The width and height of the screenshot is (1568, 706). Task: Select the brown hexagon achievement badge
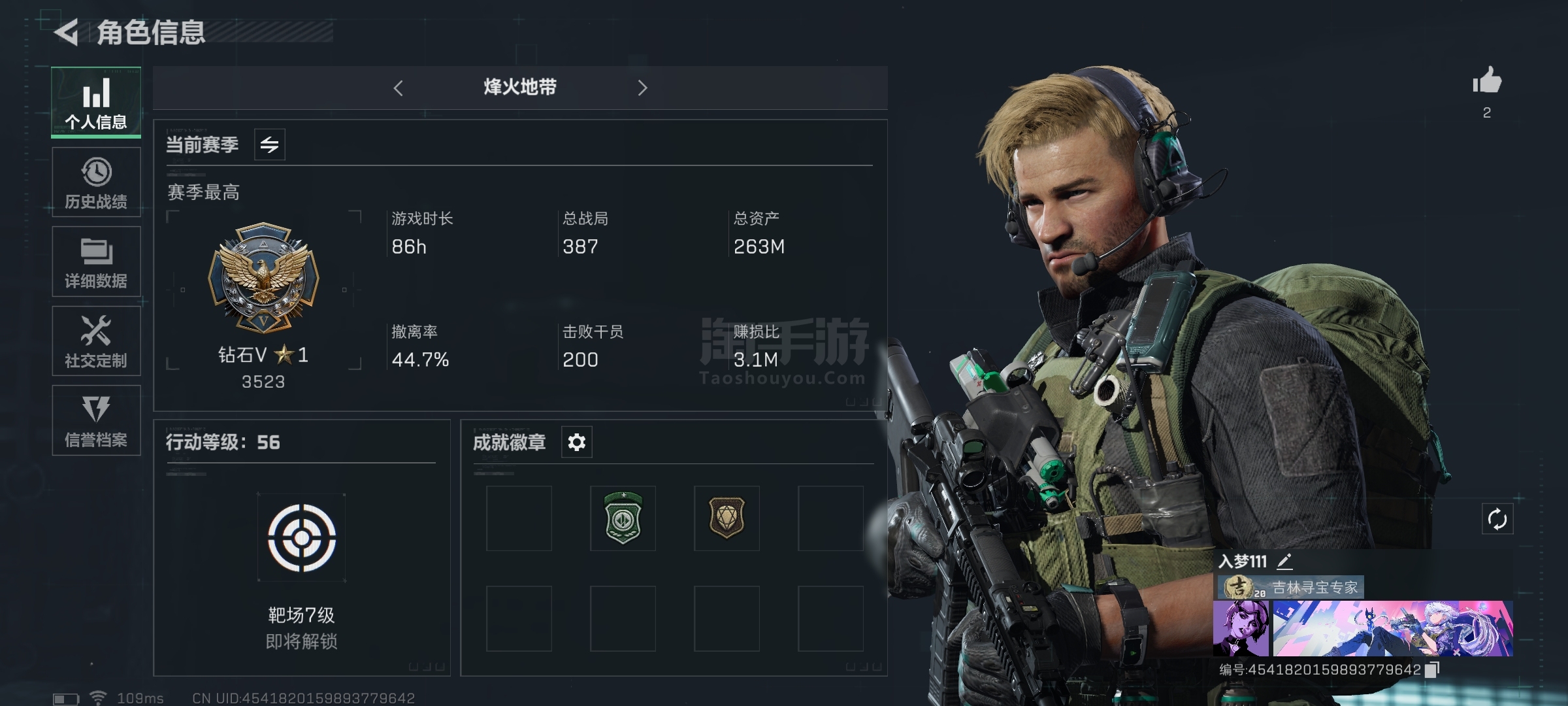click(x=727, y=518)
